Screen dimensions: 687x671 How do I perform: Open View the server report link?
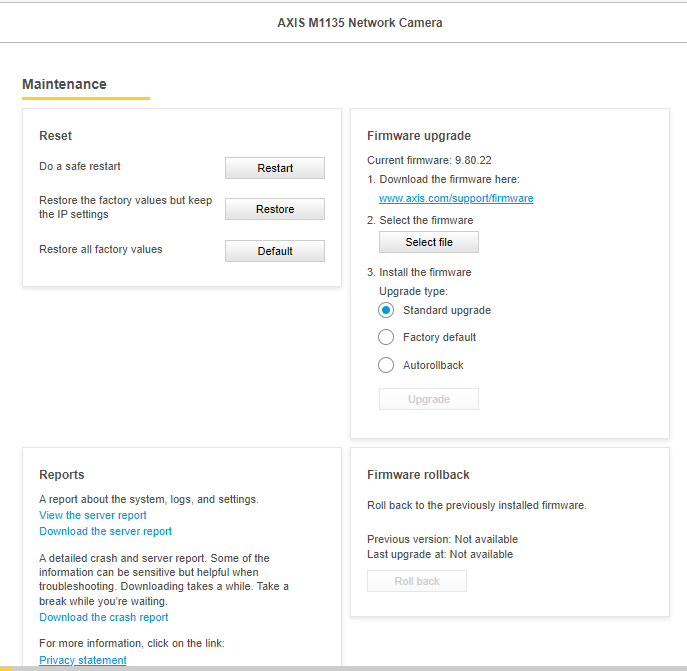click(93, 515)
